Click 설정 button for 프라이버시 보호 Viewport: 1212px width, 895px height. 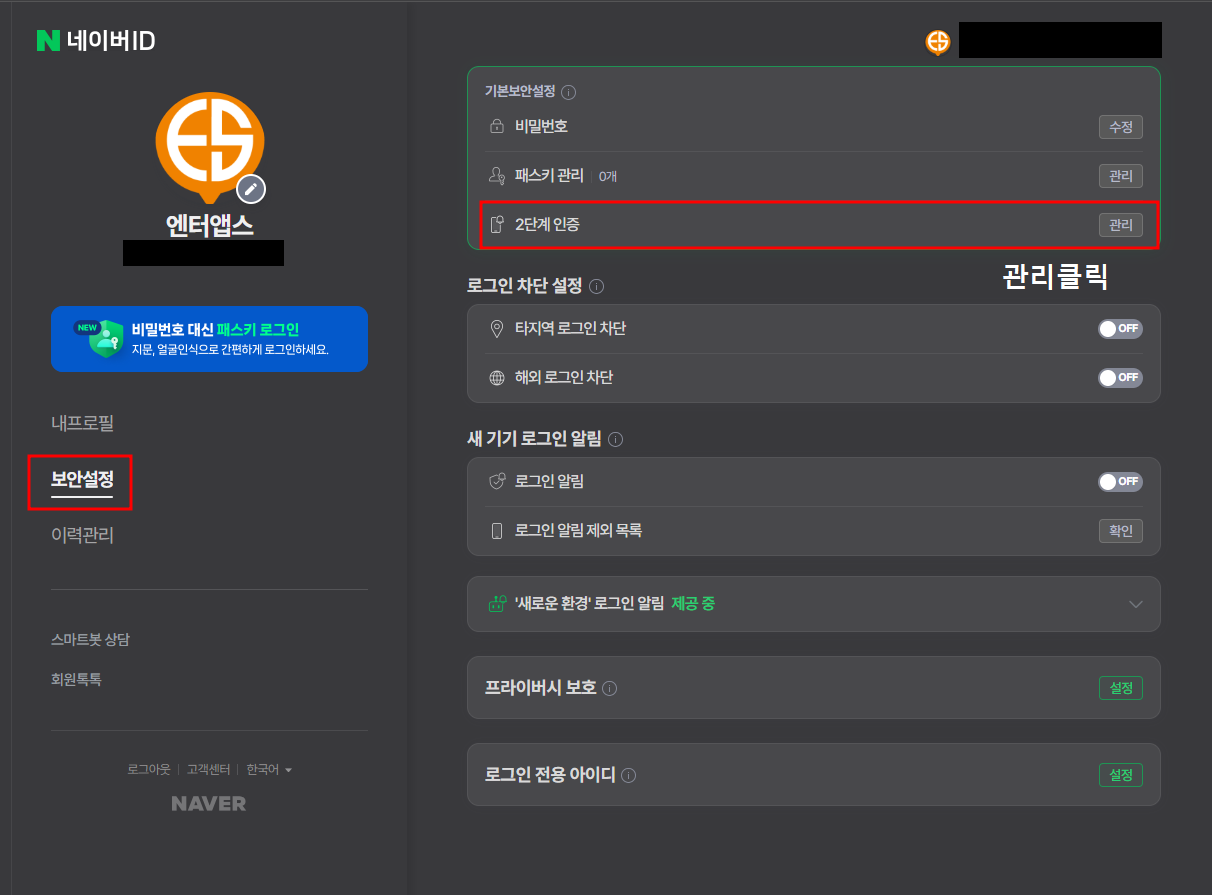pos(1120,688)
